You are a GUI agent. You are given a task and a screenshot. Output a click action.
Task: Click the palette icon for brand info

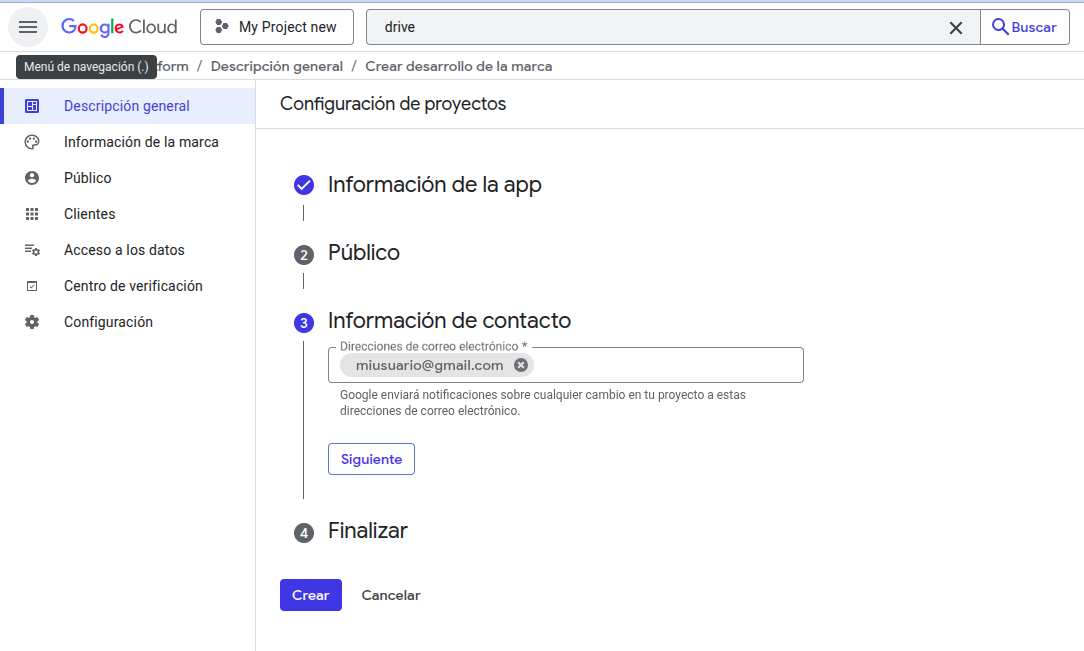(x=32, y=142)
